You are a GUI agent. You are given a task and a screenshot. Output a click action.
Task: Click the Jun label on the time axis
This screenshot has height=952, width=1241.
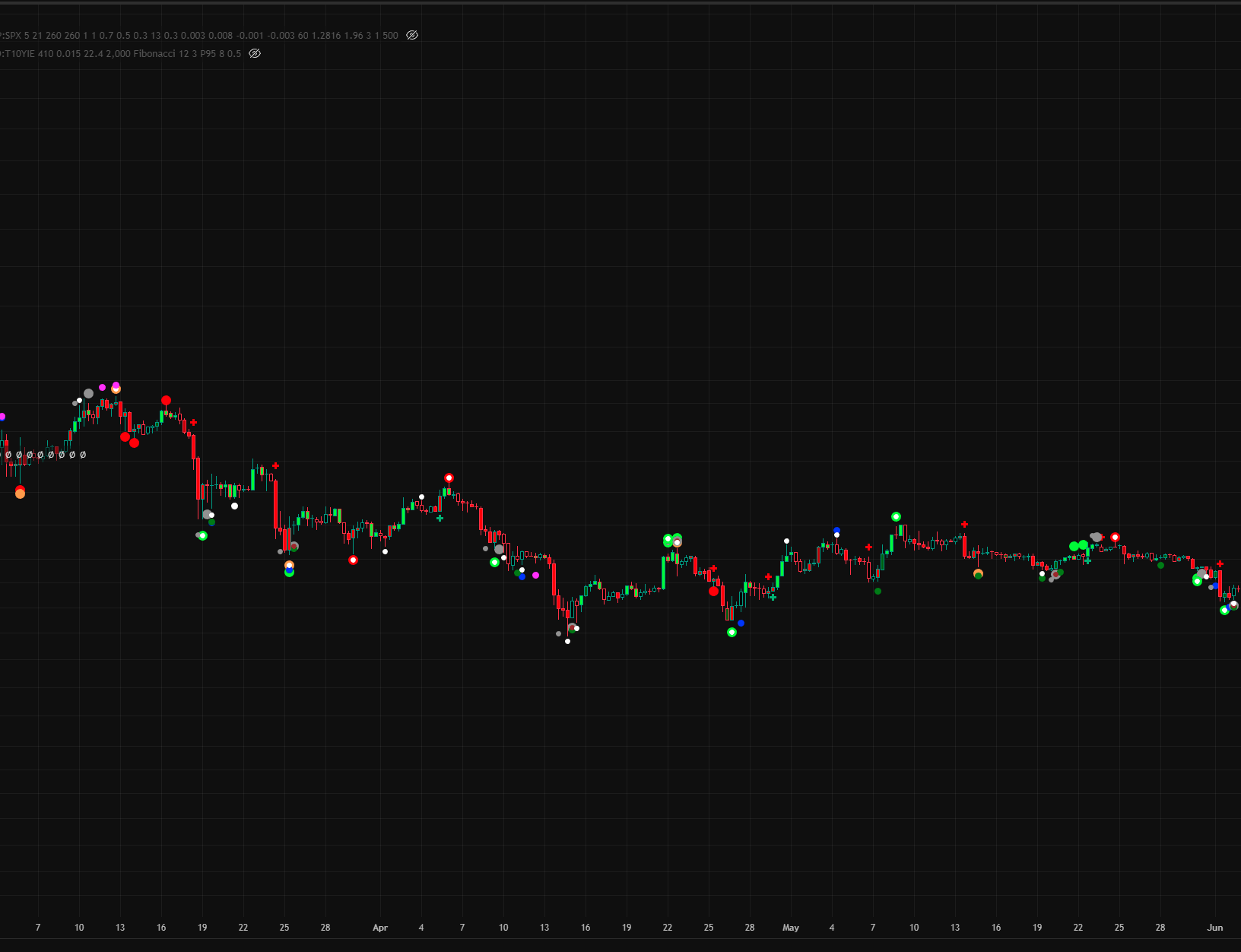(x=1215, y=928)
